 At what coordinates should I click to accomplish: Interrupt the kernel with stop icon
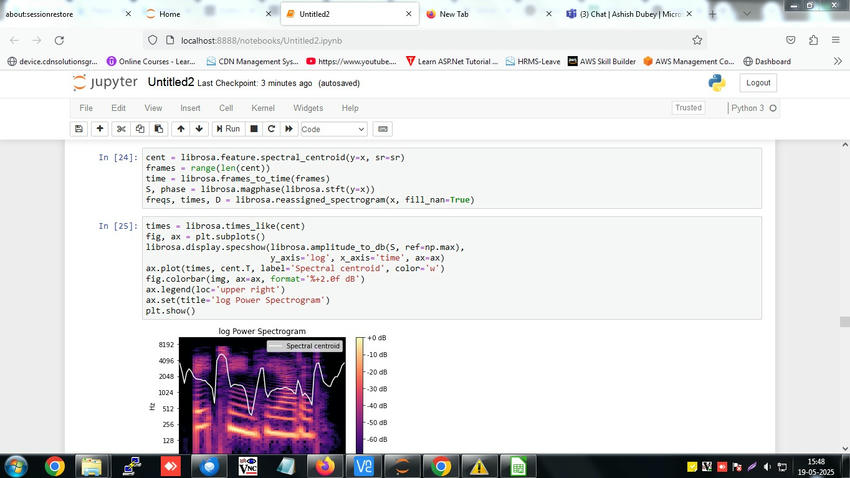pos(254,129)
